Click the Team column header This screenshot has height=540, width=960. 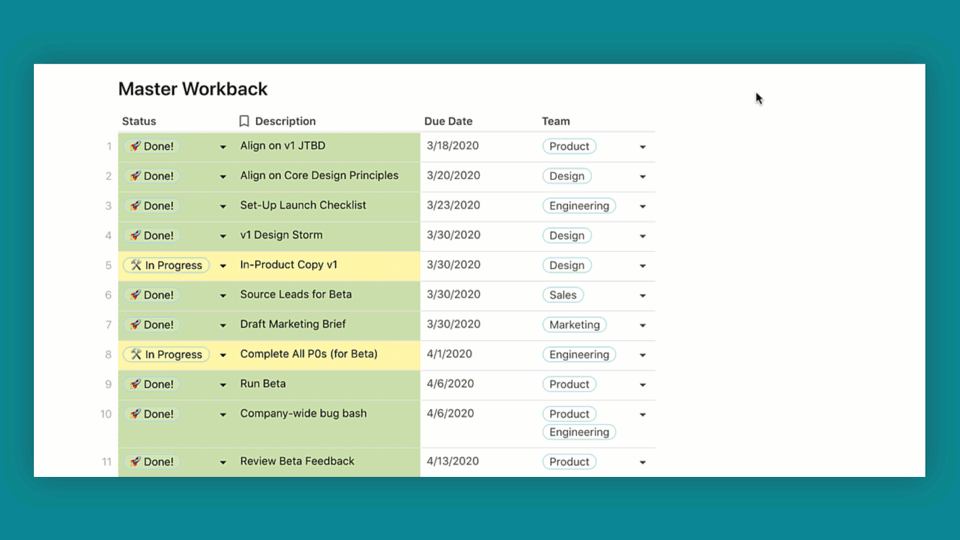[556, 121]
